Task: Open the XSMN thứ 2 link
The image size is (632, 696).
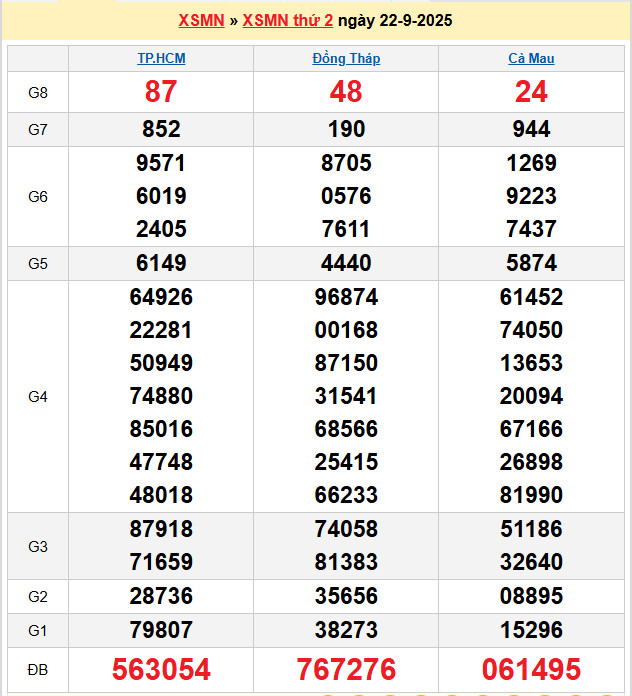Action: coord(288,21)
